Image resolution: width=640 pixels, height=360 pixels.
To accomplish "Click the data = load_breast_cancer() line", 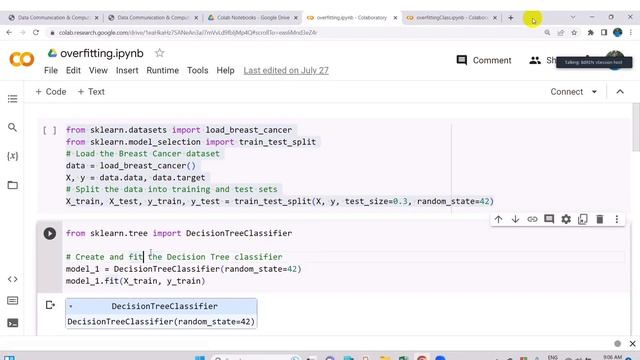I will 131,166.
